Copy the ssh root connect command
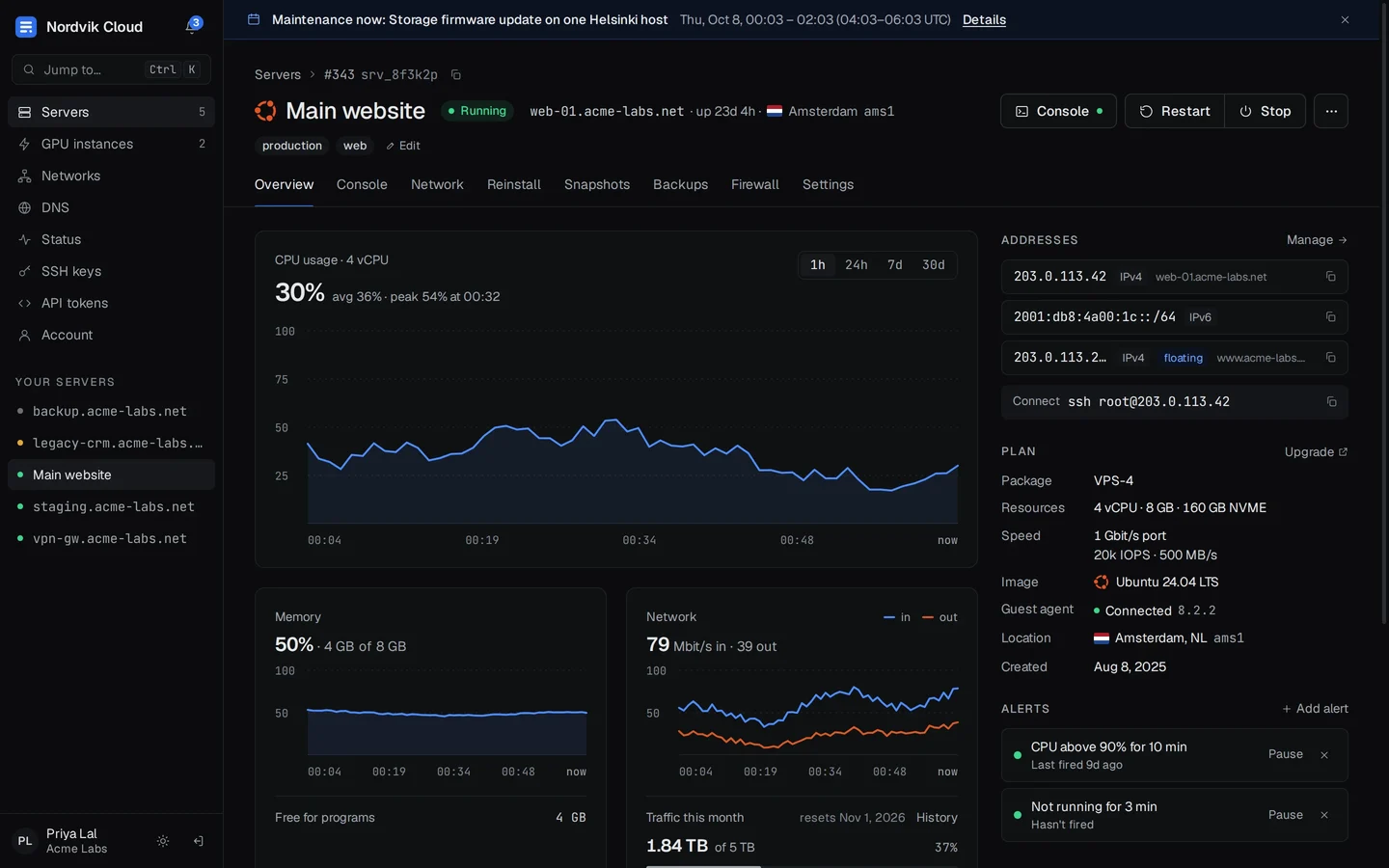This screenshot has width=1389, height=868. (x=1331, y=402)
